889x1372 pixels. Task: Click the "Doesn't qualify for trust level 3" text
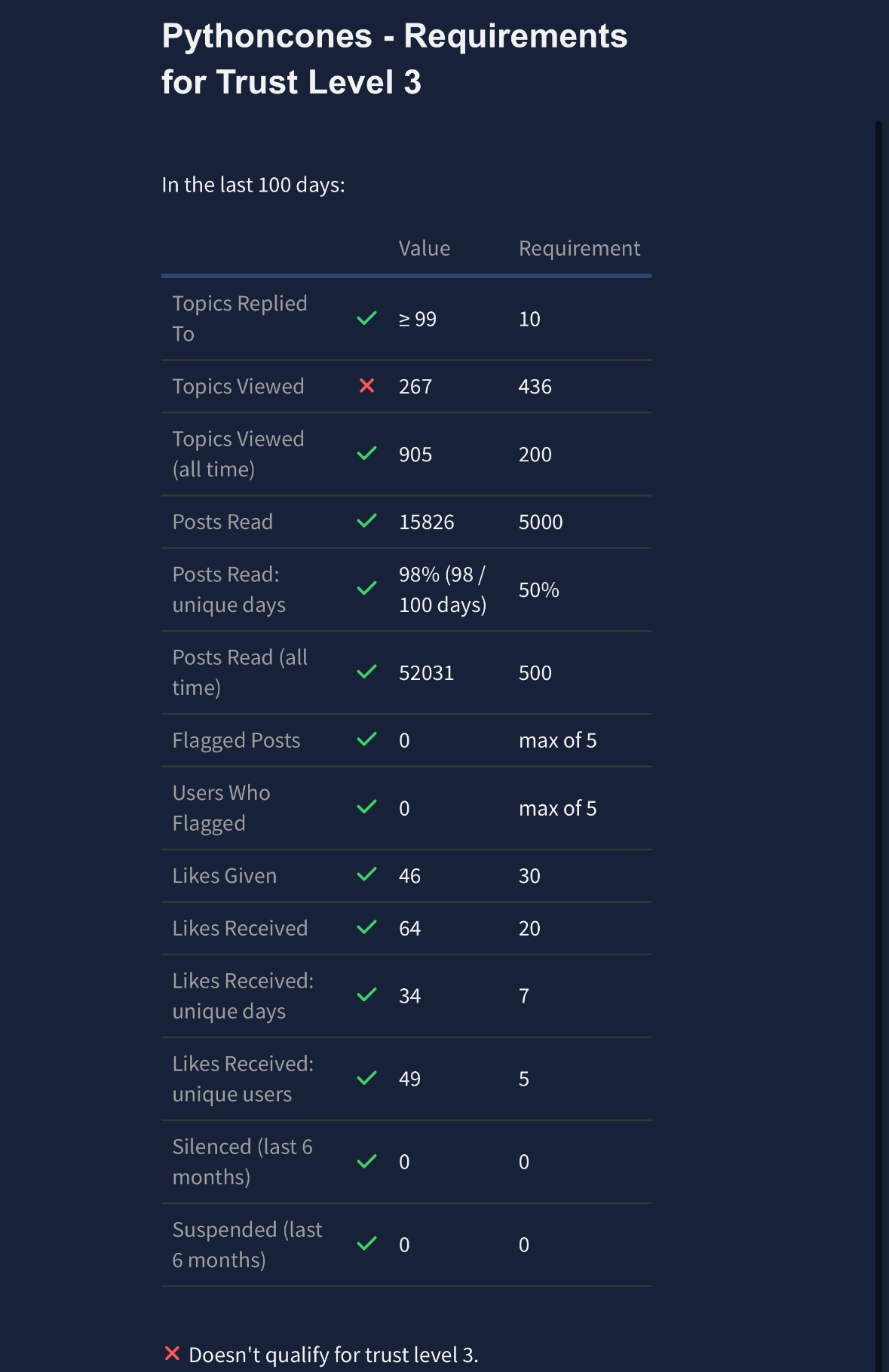point(333,1355)
